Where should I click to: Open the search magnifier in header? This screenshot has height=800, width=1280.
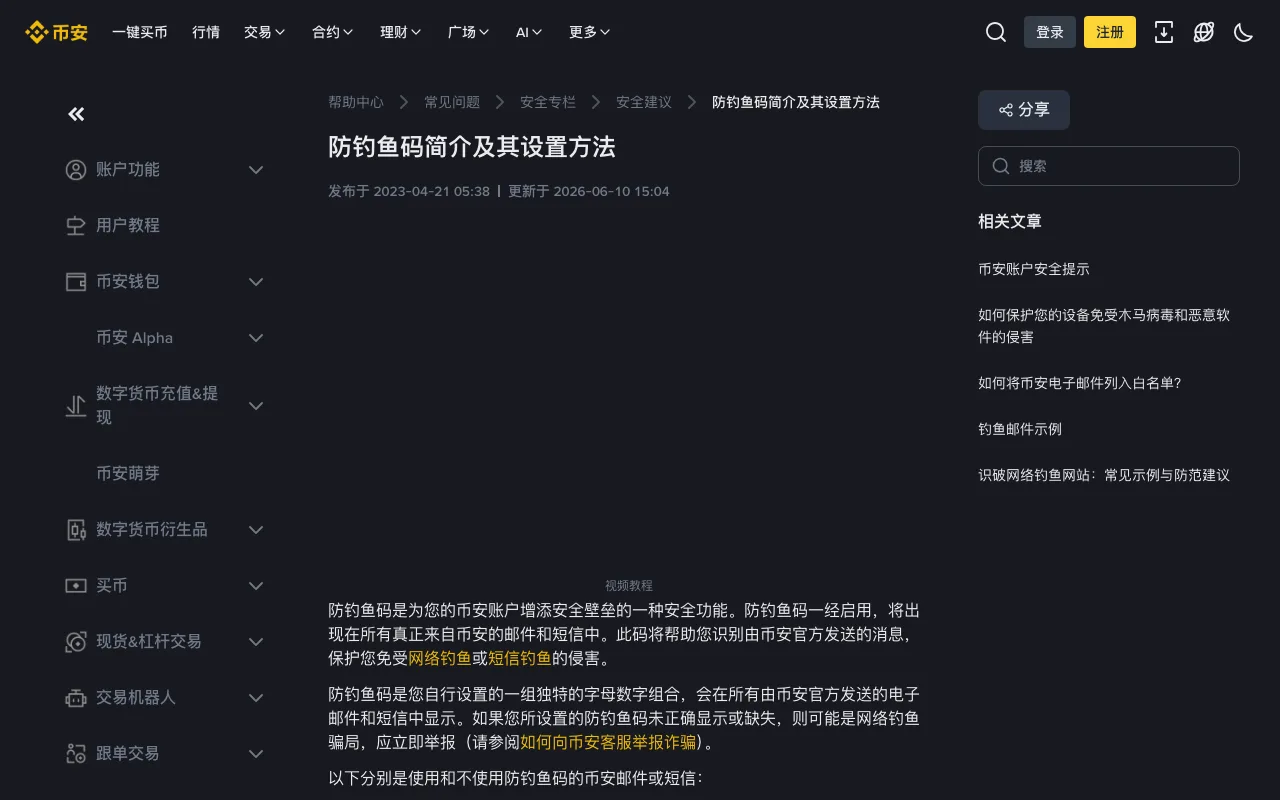pyautogui.click(x=996, y=32)
